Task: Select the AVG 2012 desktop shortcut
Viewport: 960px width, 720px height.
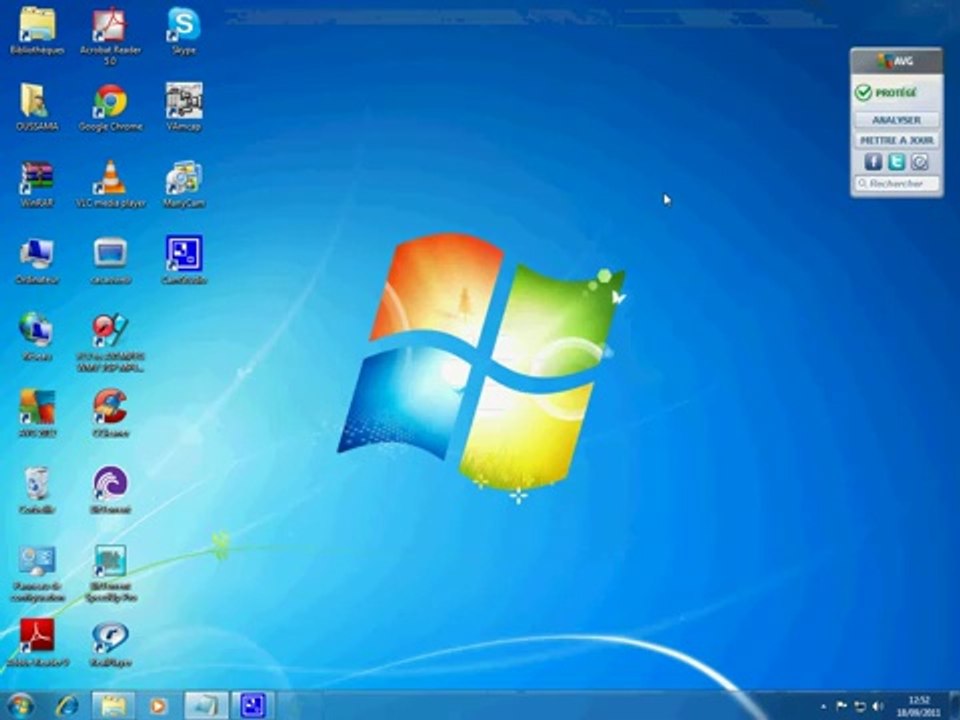Action: pyautogui.click(x=37, y=414)
